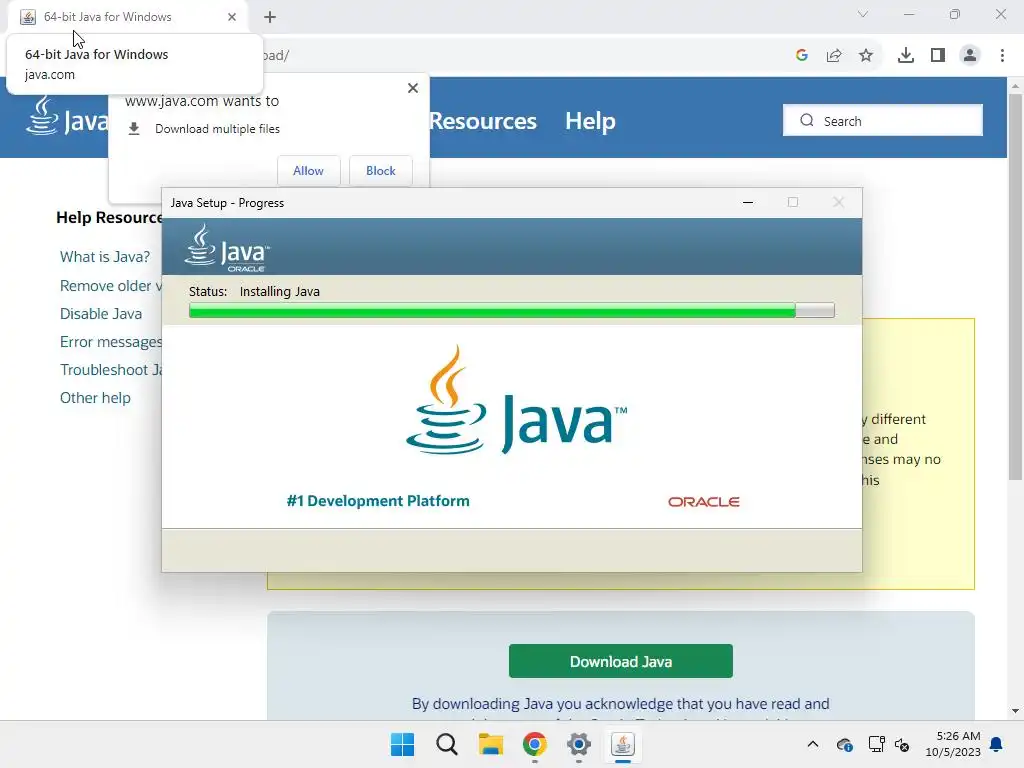Bookmark this page with the star icon
Image resolution: width=1024 pixels, height=768 pixels.
(866, 56)
